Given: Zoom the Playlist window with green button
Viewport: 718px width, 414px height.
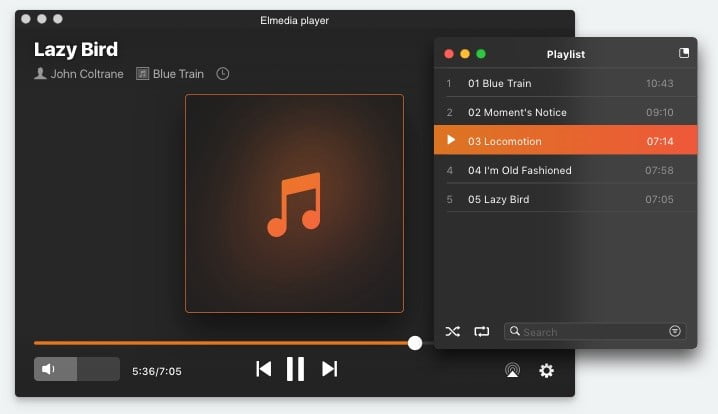Looking at the screenshot, I should pos(481,54).
